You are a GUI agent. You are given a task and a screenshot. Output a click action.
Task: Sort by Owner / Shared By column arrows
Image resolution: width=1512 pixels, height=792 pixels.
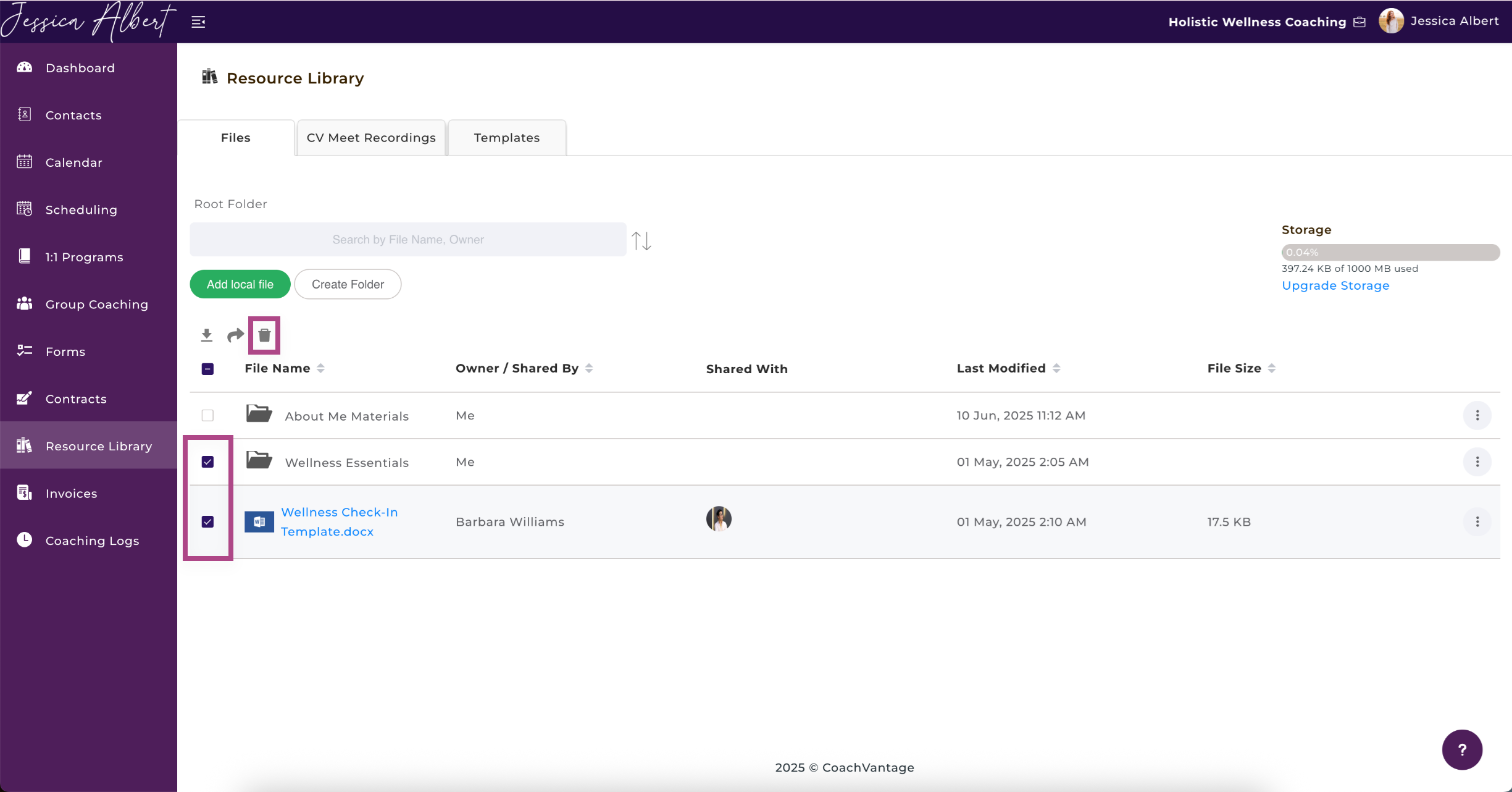point(589,368)
